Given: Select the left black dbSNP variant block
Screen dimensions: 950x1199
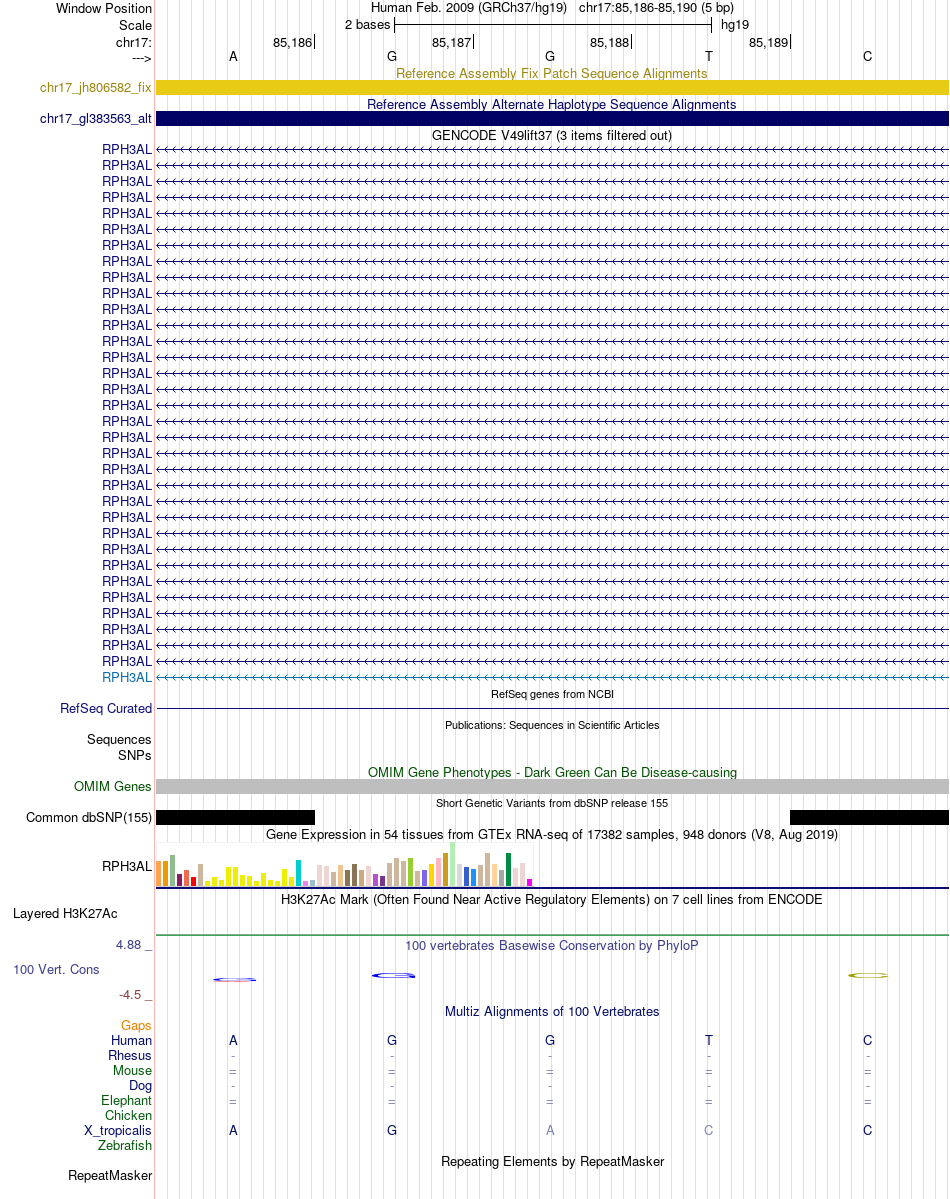Looking at the screenshot, I should pyautogui.click(x=236, y=817).
